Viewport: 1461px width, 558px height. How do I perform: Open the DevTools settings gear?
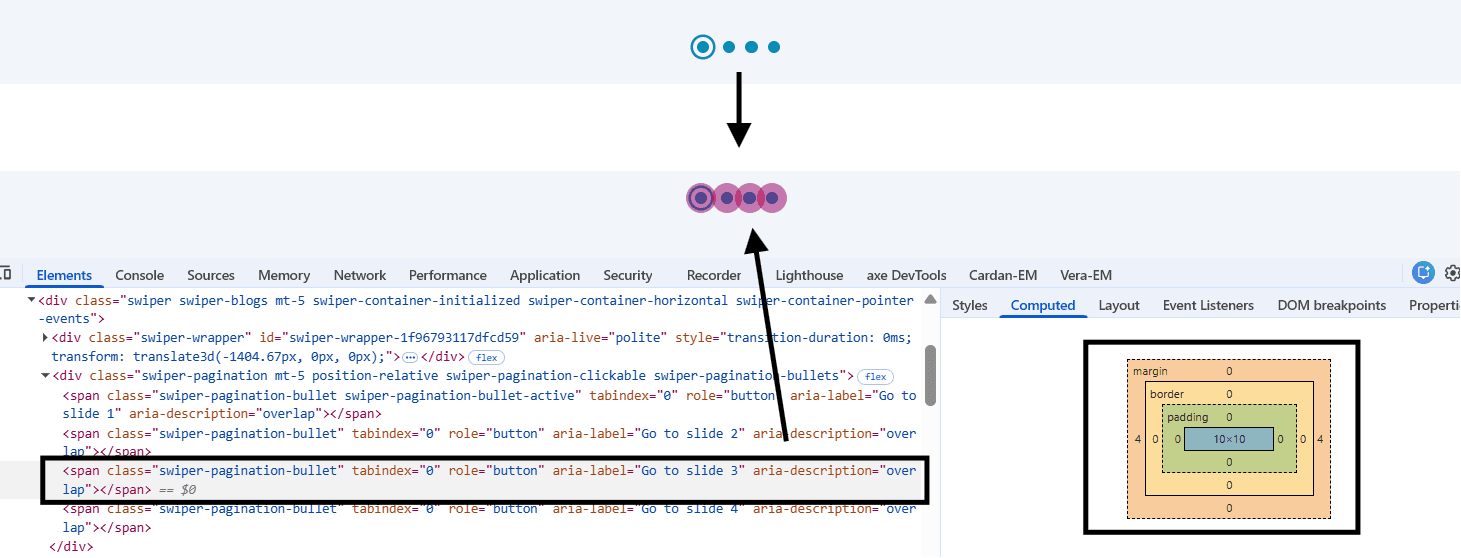tap(1453, 273)
